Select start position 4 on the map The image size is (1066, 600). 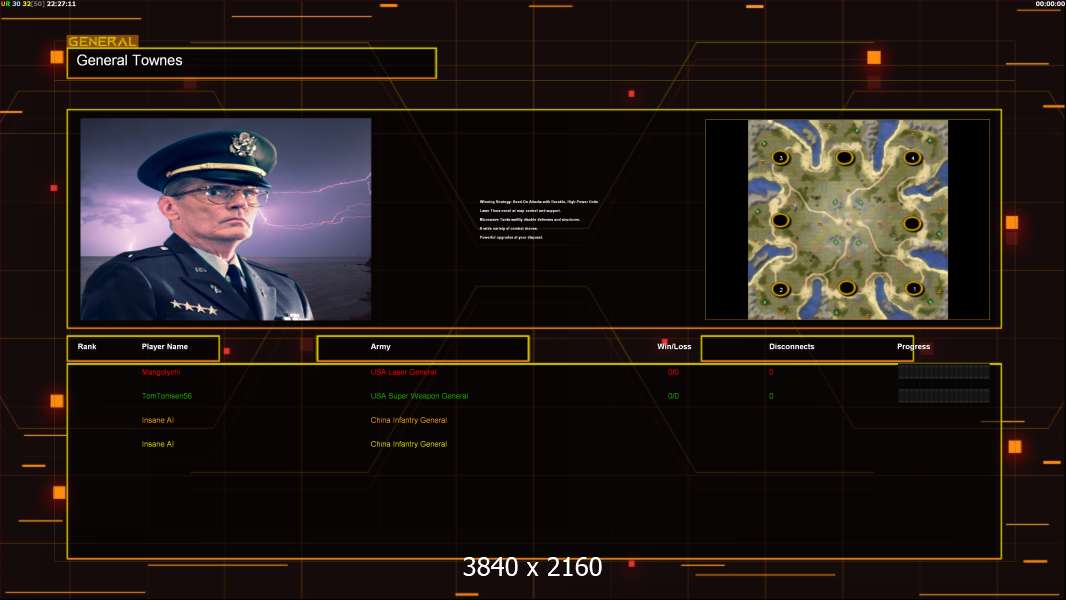point(912,158)
